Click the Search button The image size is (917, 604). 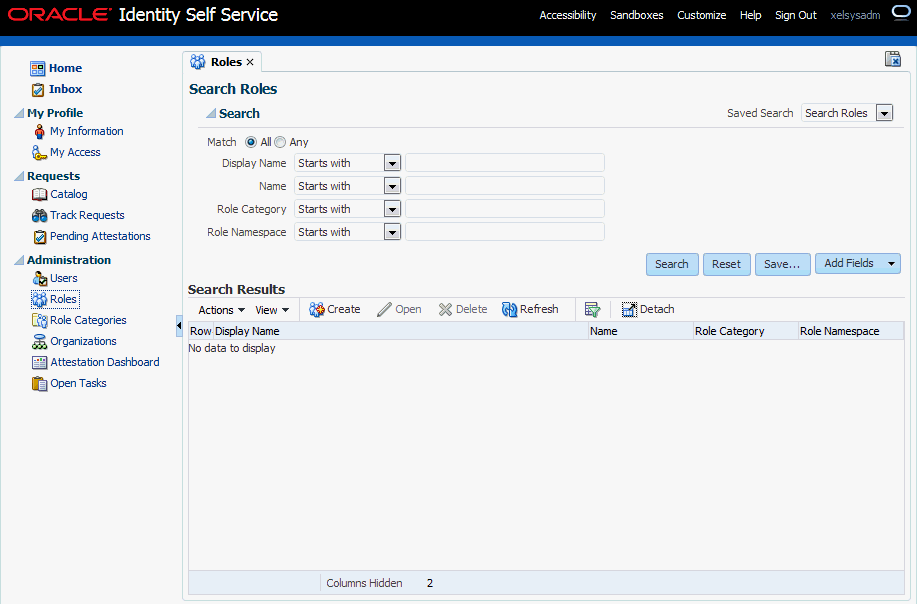pos(672,264)
